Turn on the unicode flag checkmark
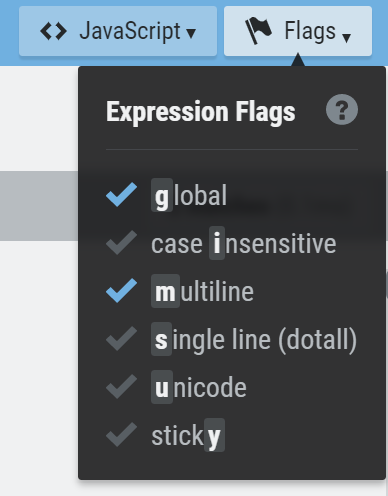This screenshot has width=388, height=496. (x=121, y=386)
